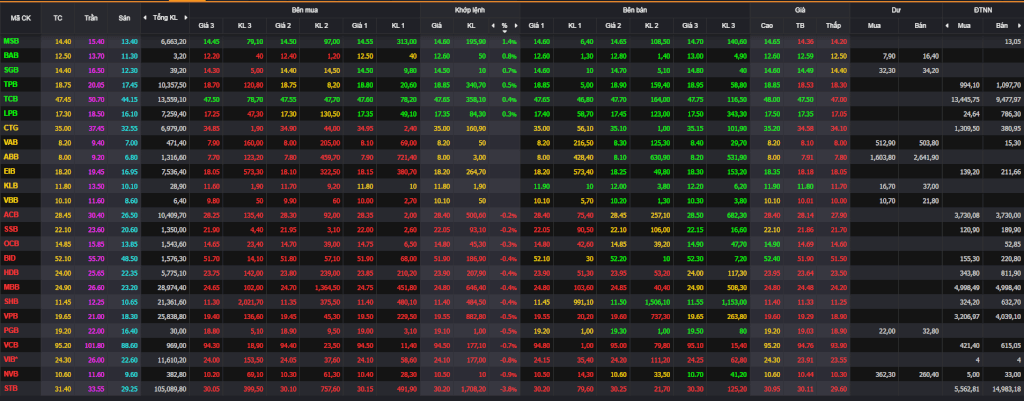The image size is (1024, 401).
Task: Click the Thấp low price column header
Action: (833, 25)
